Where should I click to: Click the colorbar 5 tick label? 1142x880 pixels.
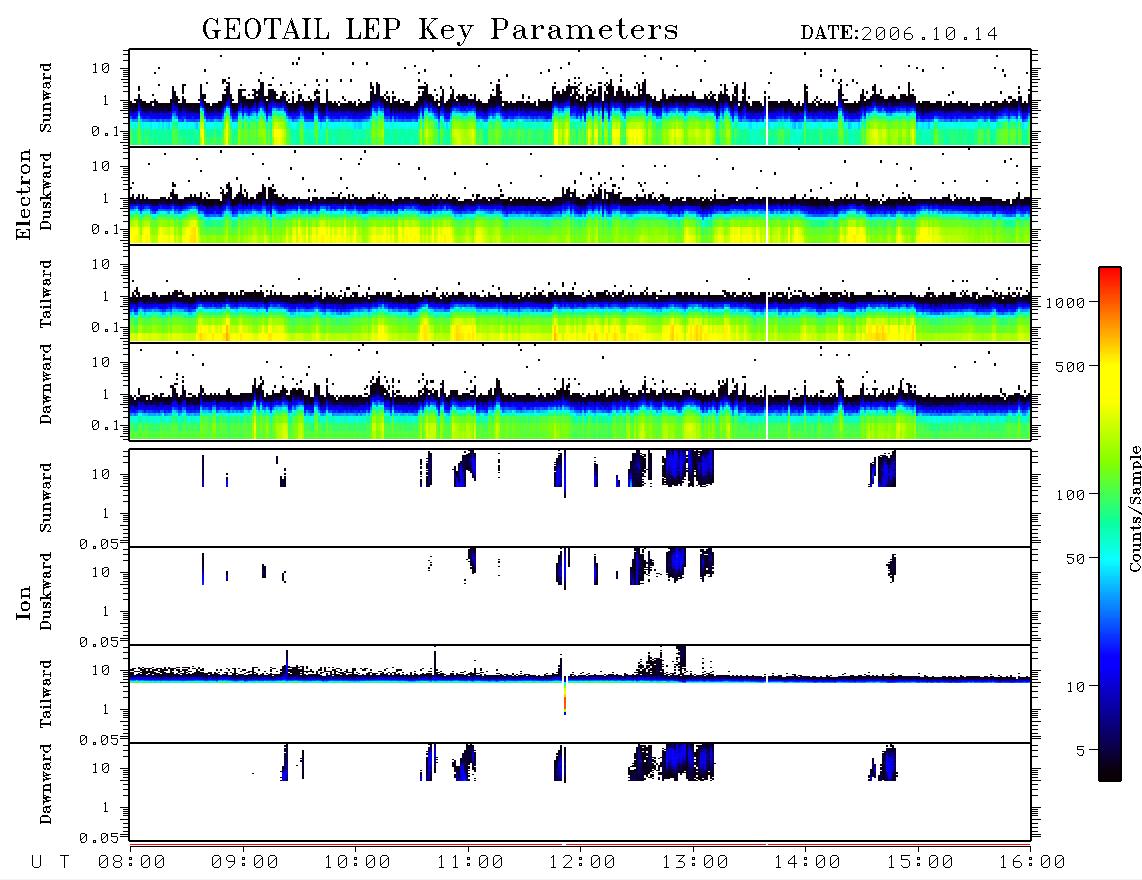tap(1081, 751)
